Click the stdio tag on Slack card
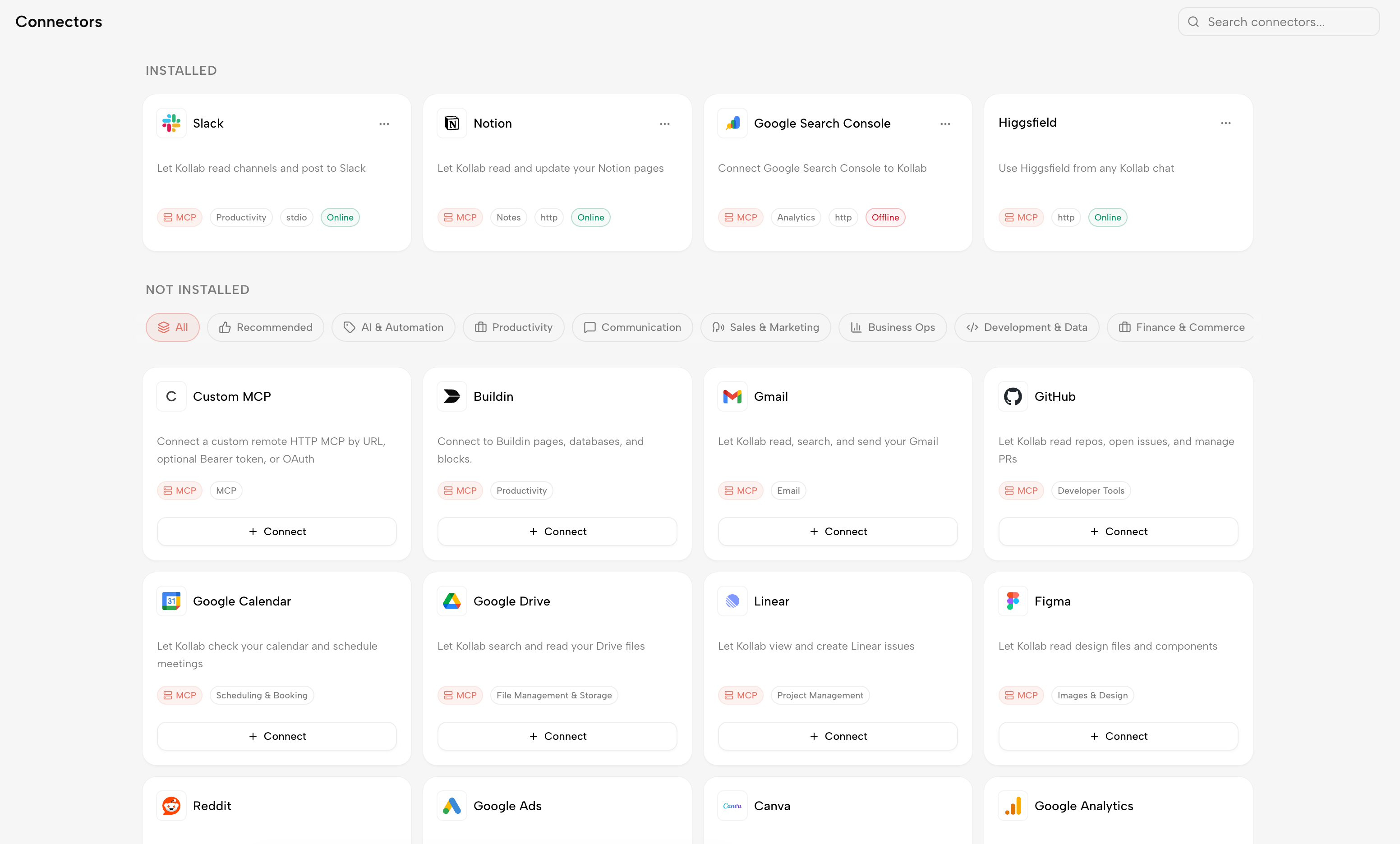Viewport: 1400px width, 844px height. [x=296, y=217]
